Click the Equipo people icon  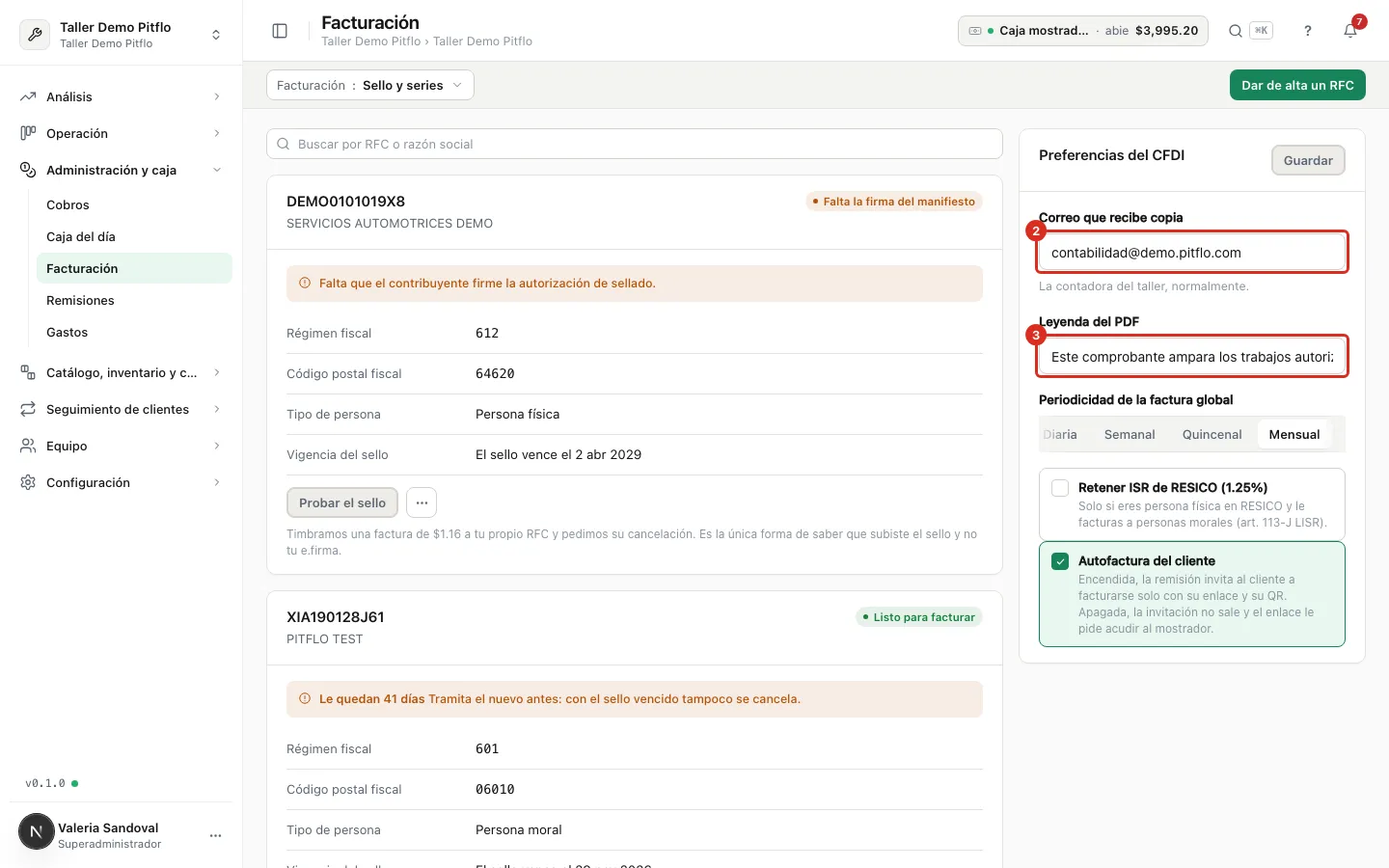tap(28, 446)
